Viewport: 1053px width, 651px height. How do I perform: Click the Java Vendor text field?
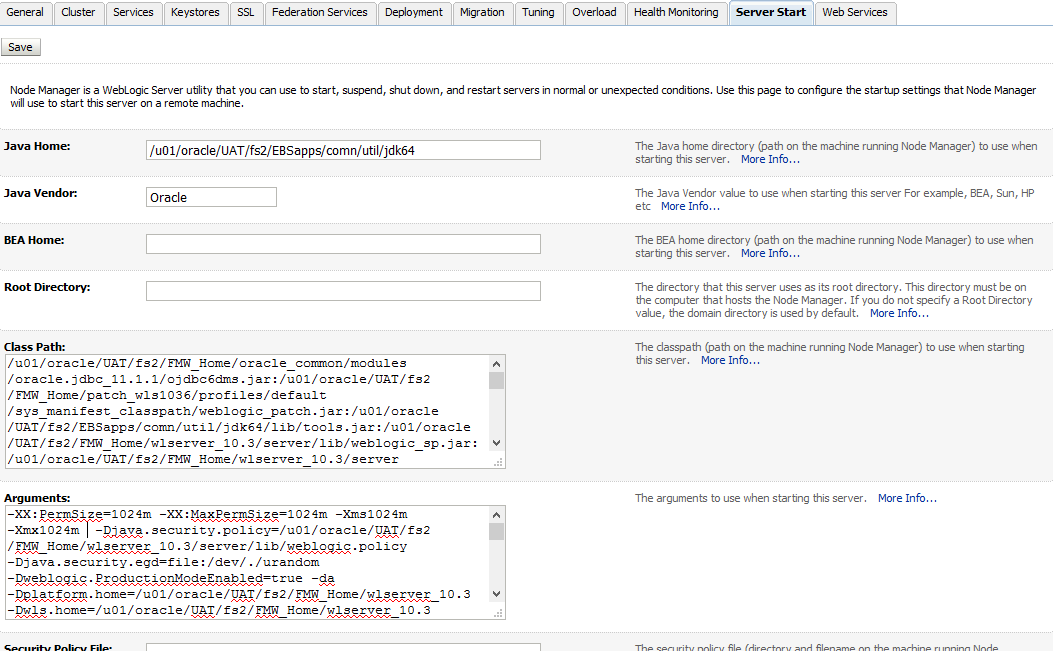[211, 197]
